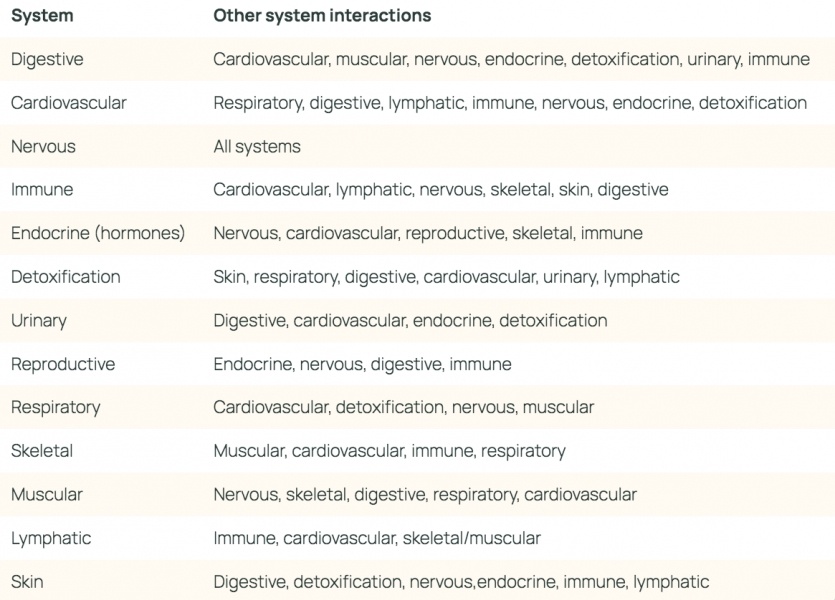Click the "All systems" cell
This screenshot has width=835, height=600.
click(257, 146)
